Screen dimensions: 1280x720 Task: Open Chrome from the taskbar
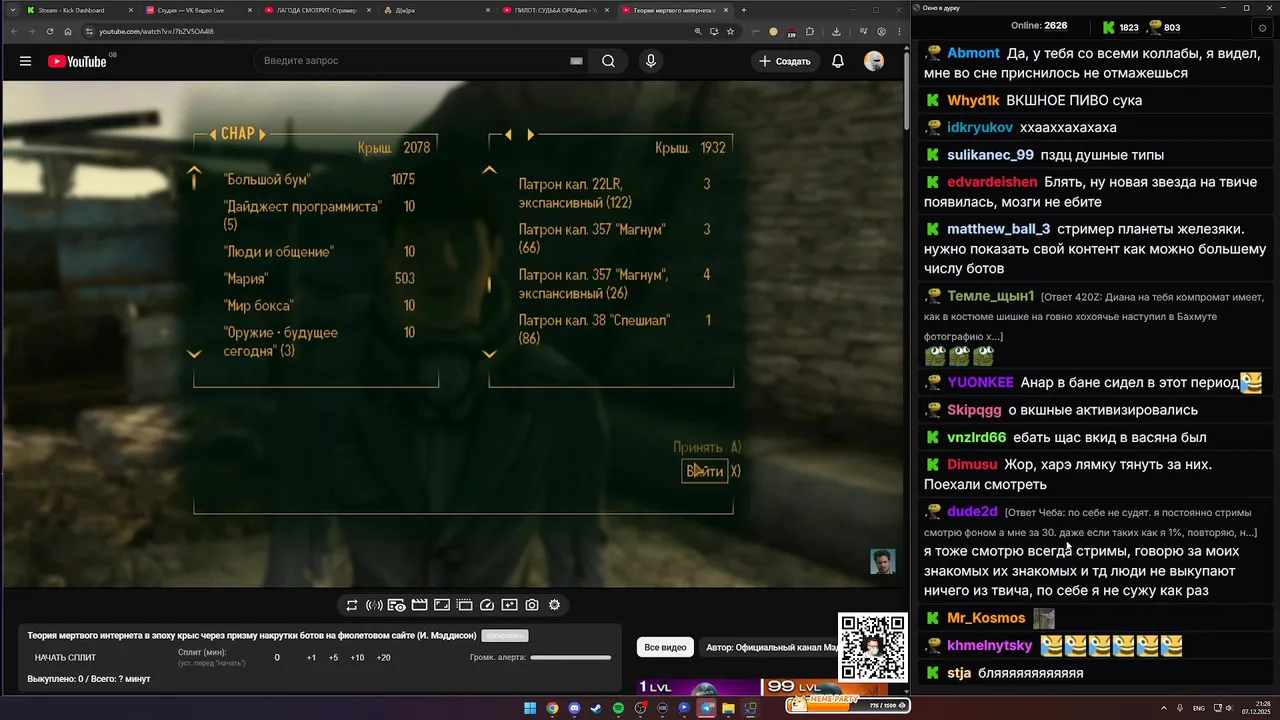point(552,708)
